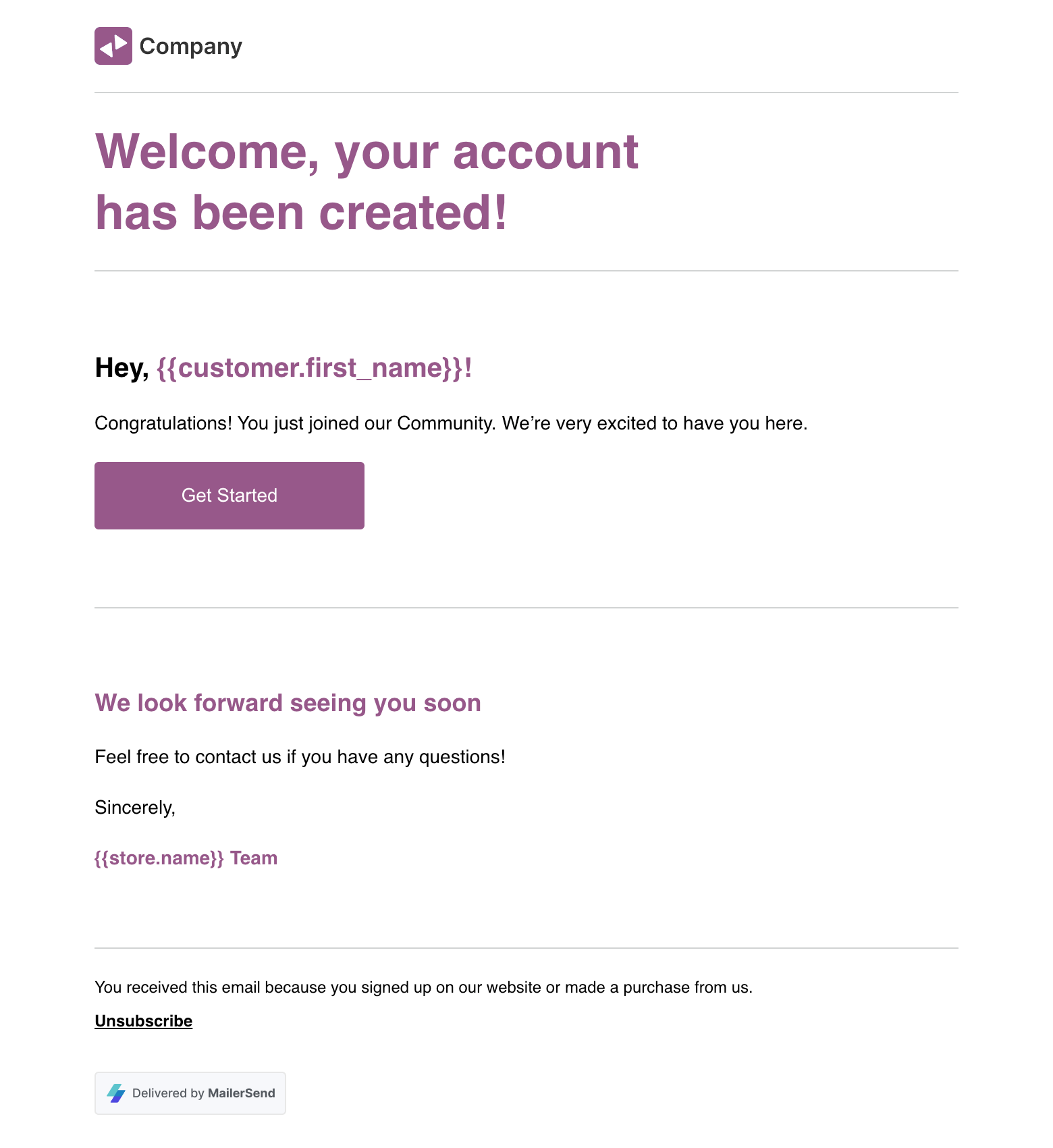Screen dimensions: 1053x1148
Task: Open the Unsubscribe link
Action: click(x=143, y=1021)
